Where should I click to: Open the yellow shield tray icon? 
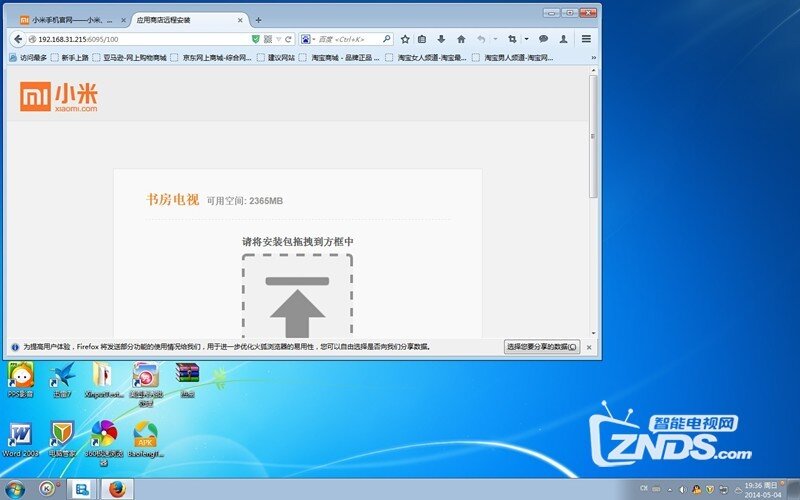tap(710, 490)
